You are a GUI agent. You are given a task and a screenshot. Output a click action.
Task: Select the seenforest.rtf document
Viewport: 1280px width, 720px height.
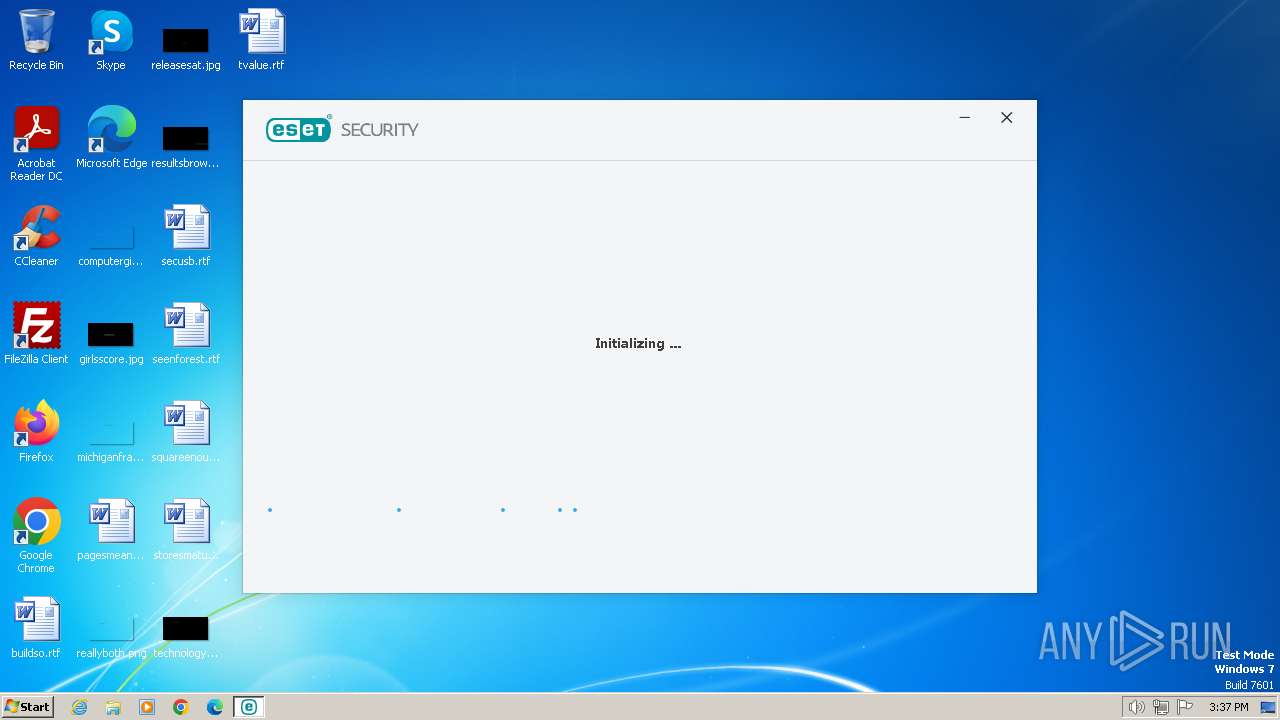click(186, 334)
